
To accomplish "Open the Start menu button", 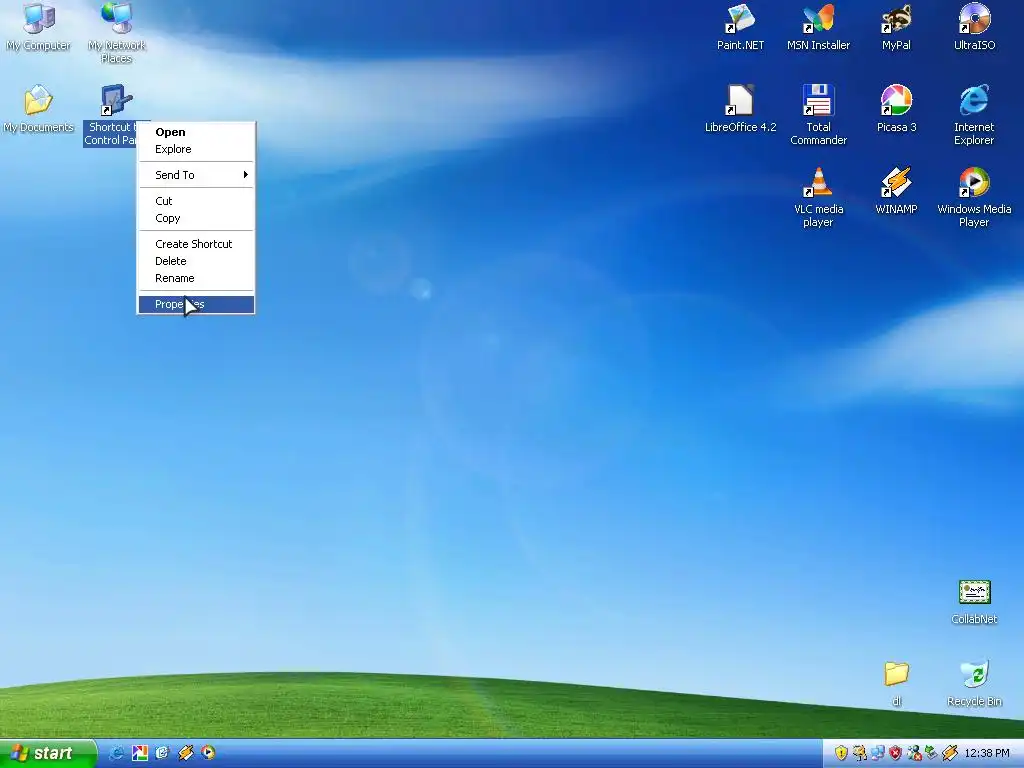I will 47,753.
